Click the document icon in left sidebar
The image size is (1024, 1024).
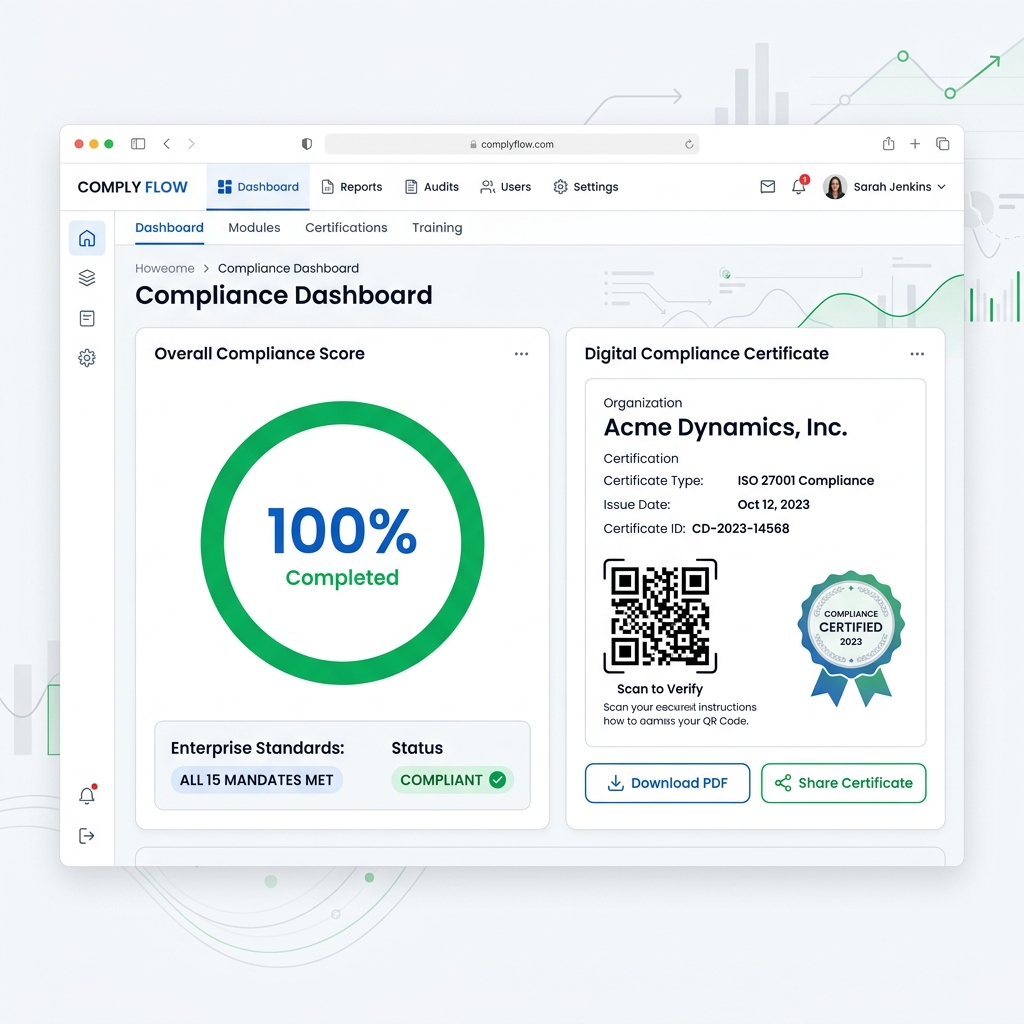pos(87,318)
